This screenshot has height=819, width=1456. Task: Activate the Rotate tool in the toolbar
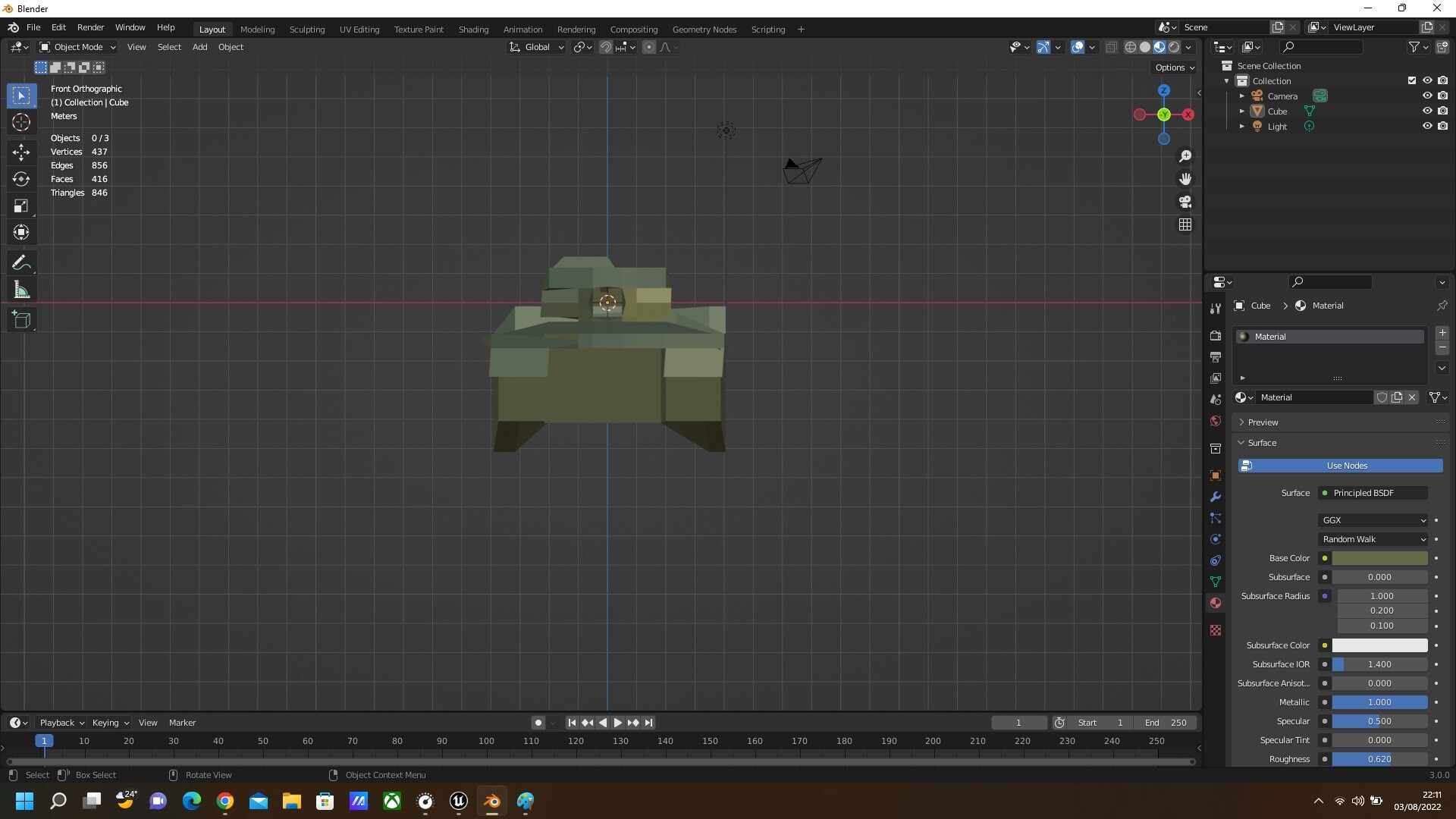tap(21, 179)
